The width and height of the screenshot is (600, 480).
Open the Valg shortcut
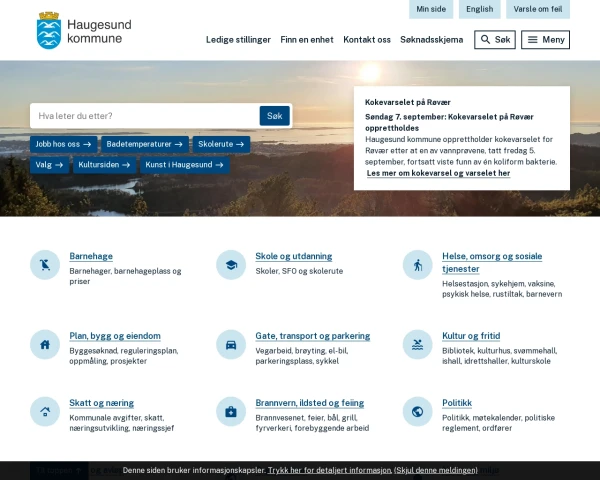(49, 165)
